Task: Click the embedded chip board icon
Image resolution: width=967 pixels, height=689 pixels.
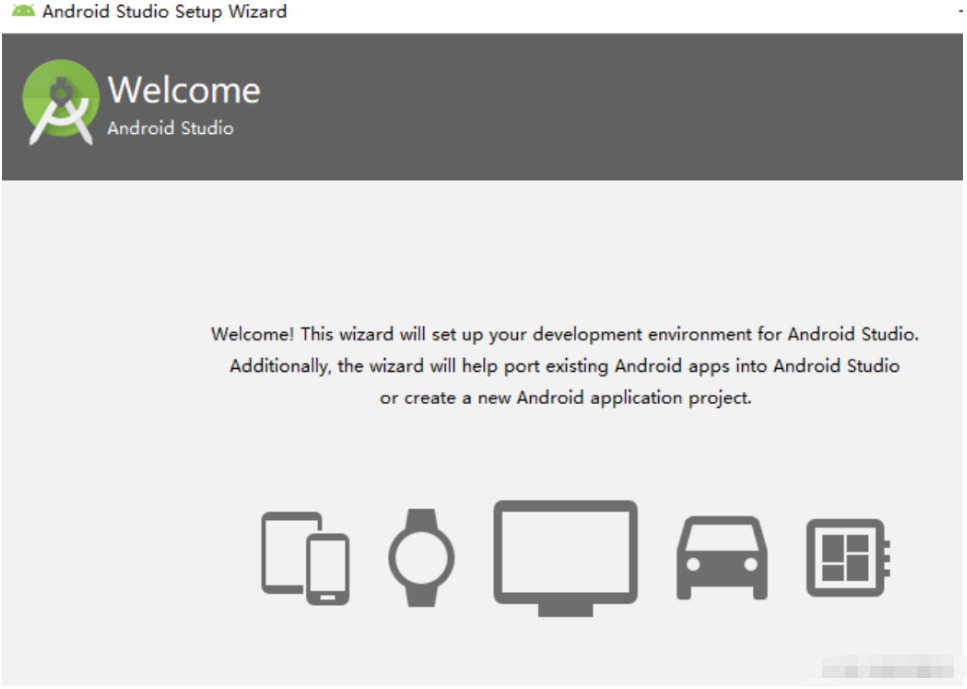Action: click(846, 557)
